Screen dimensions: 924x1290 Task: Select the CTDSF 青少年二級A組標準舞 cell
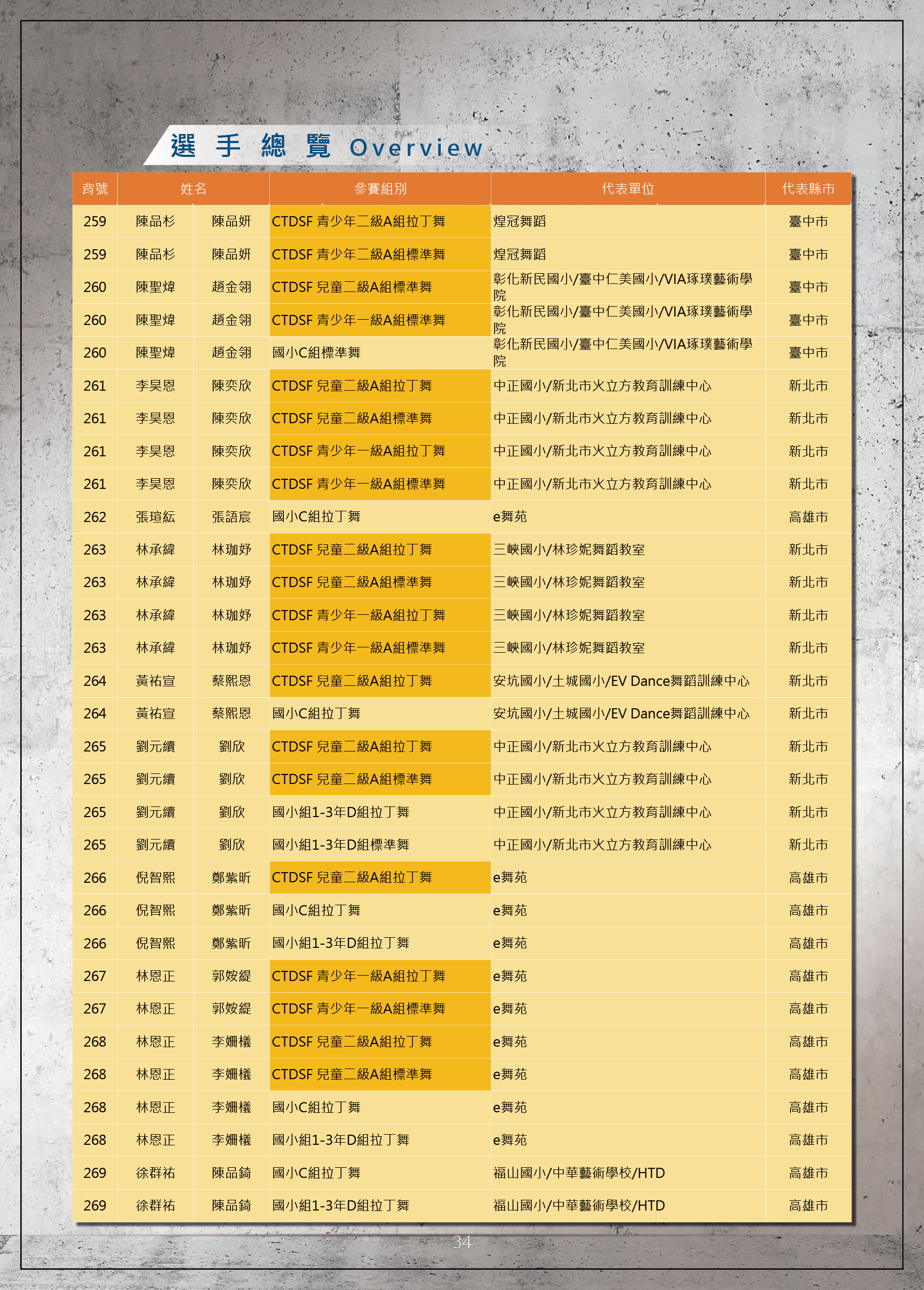(x=380, y=254)
